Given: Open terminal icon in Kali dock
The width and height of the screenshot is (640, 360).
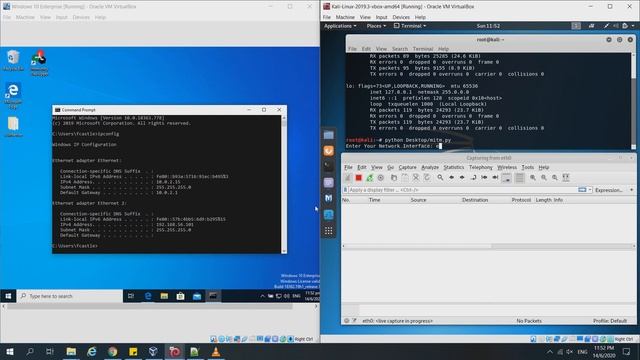Looking at the screenshot, I should [329, 167].
